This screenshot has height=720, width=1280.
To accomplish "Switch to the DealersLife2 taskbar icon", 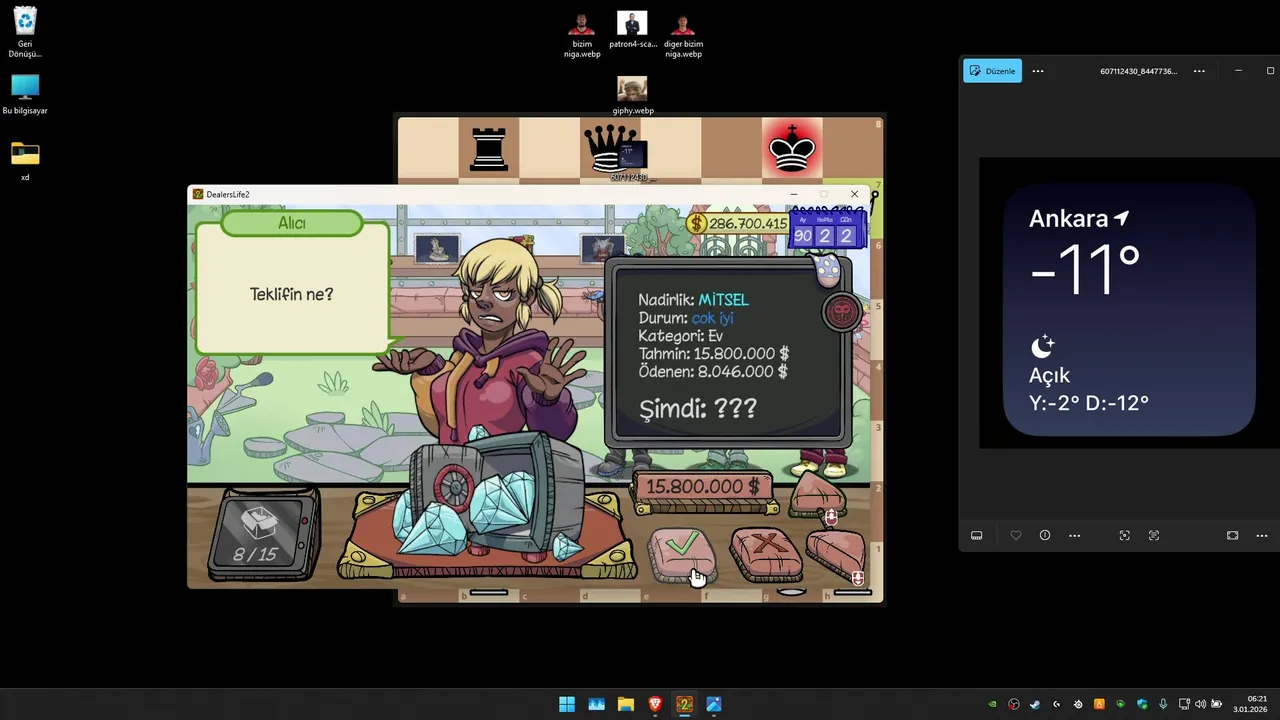I will (684, 704).
